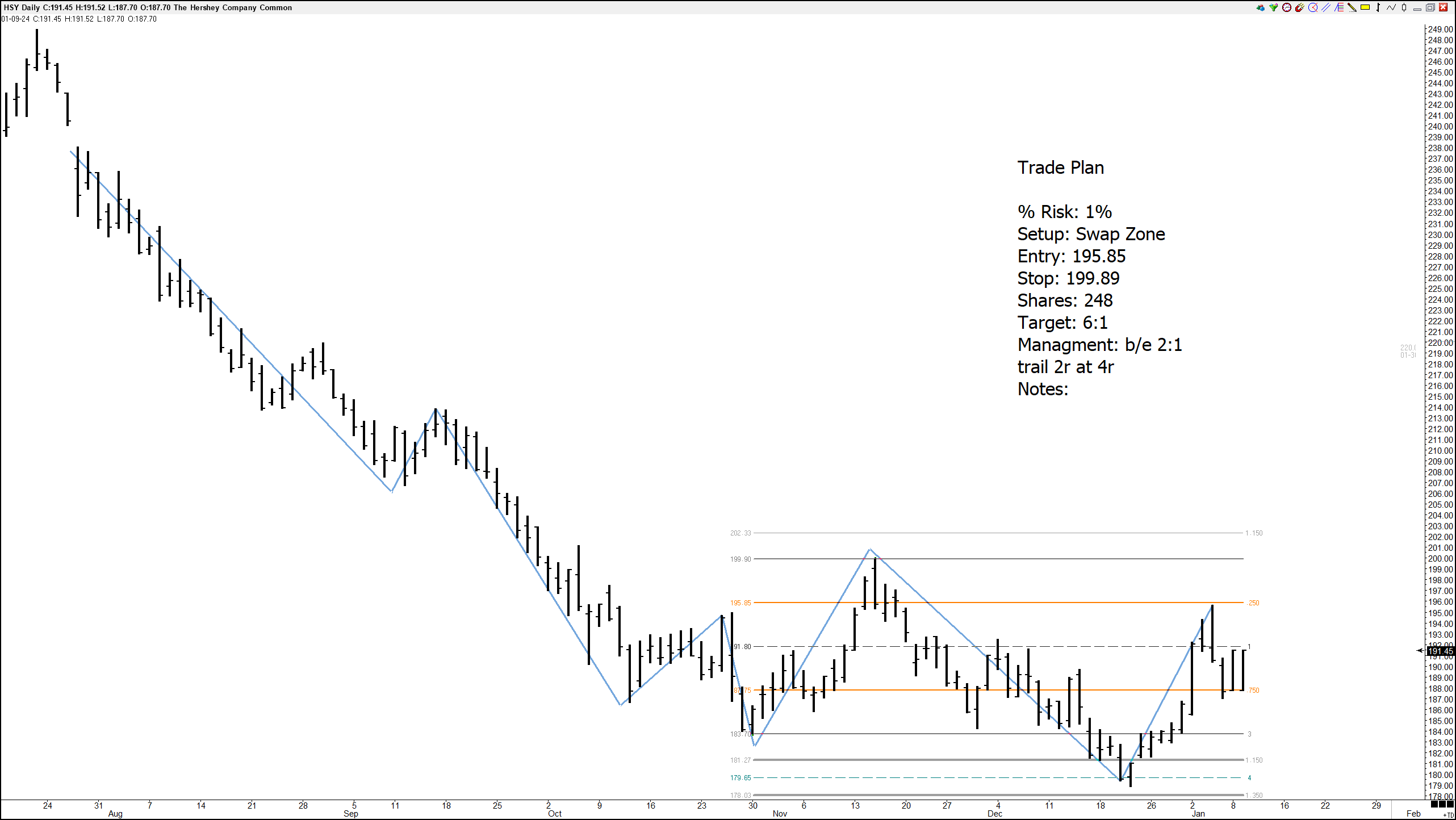Select the pencil drawing tool
This screenshot has width=1456, height=820.
[x=1352, y=7]
